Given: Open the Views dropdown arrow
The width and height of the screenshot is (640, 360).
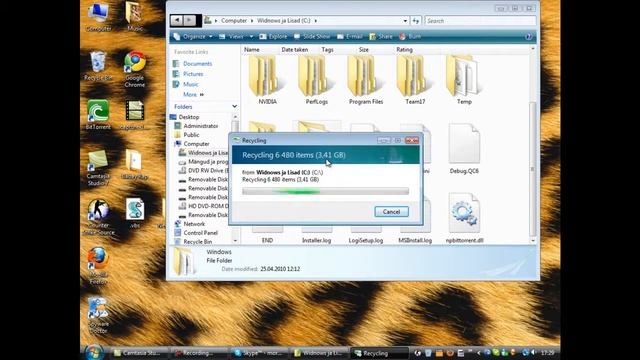Looking at the screenshot, I should (251, 36).
